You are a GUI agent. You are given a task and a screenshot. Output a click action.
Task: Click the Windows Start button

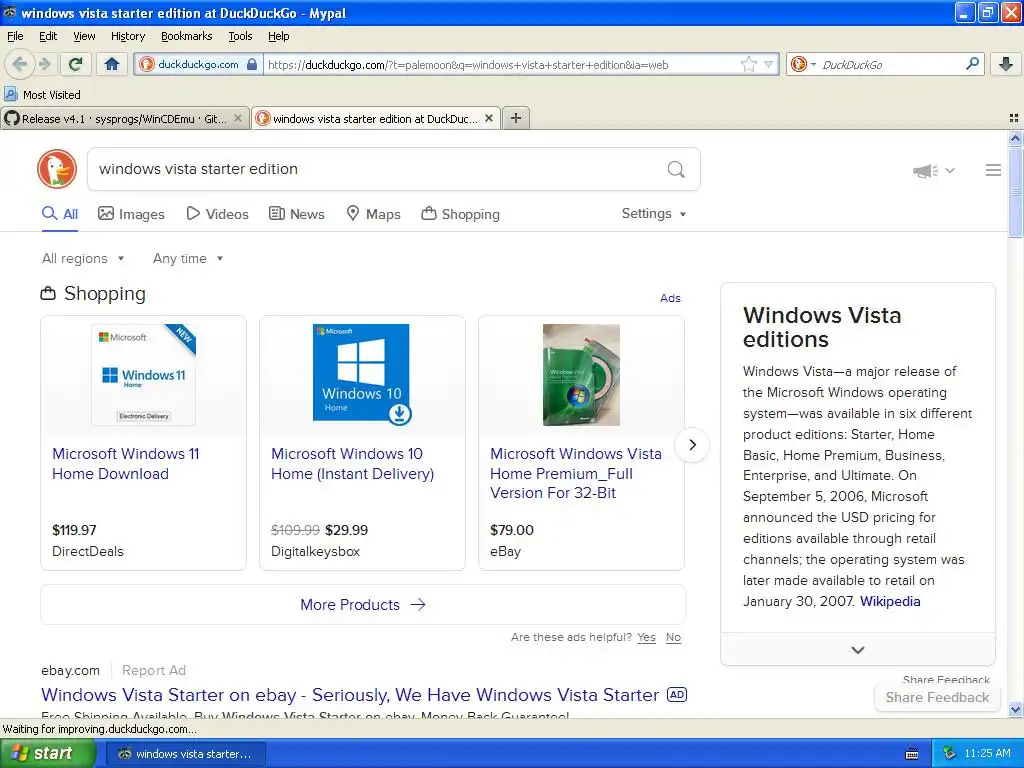click(48, 754)
